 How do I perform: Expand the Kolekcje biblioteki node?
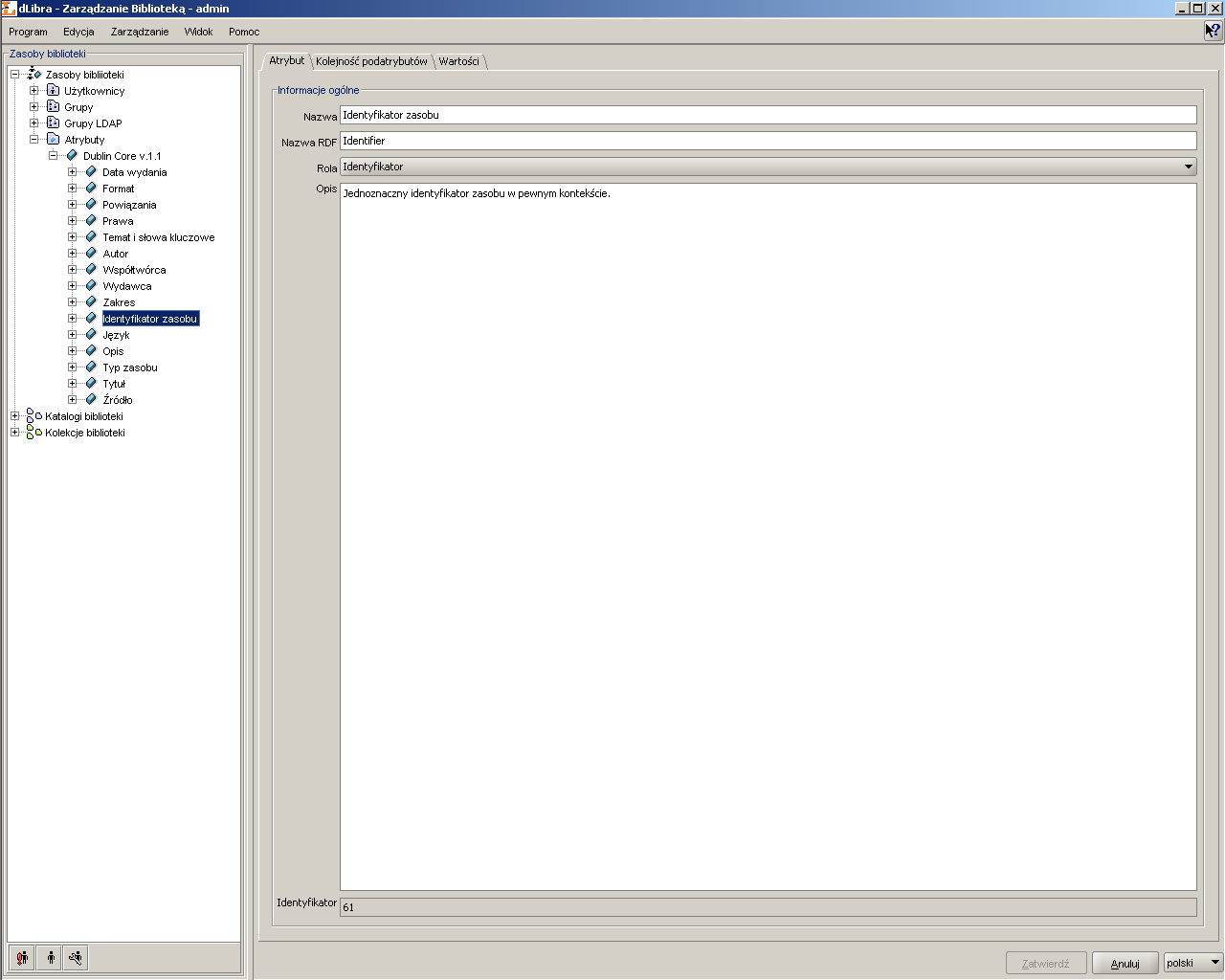[14, 433]
